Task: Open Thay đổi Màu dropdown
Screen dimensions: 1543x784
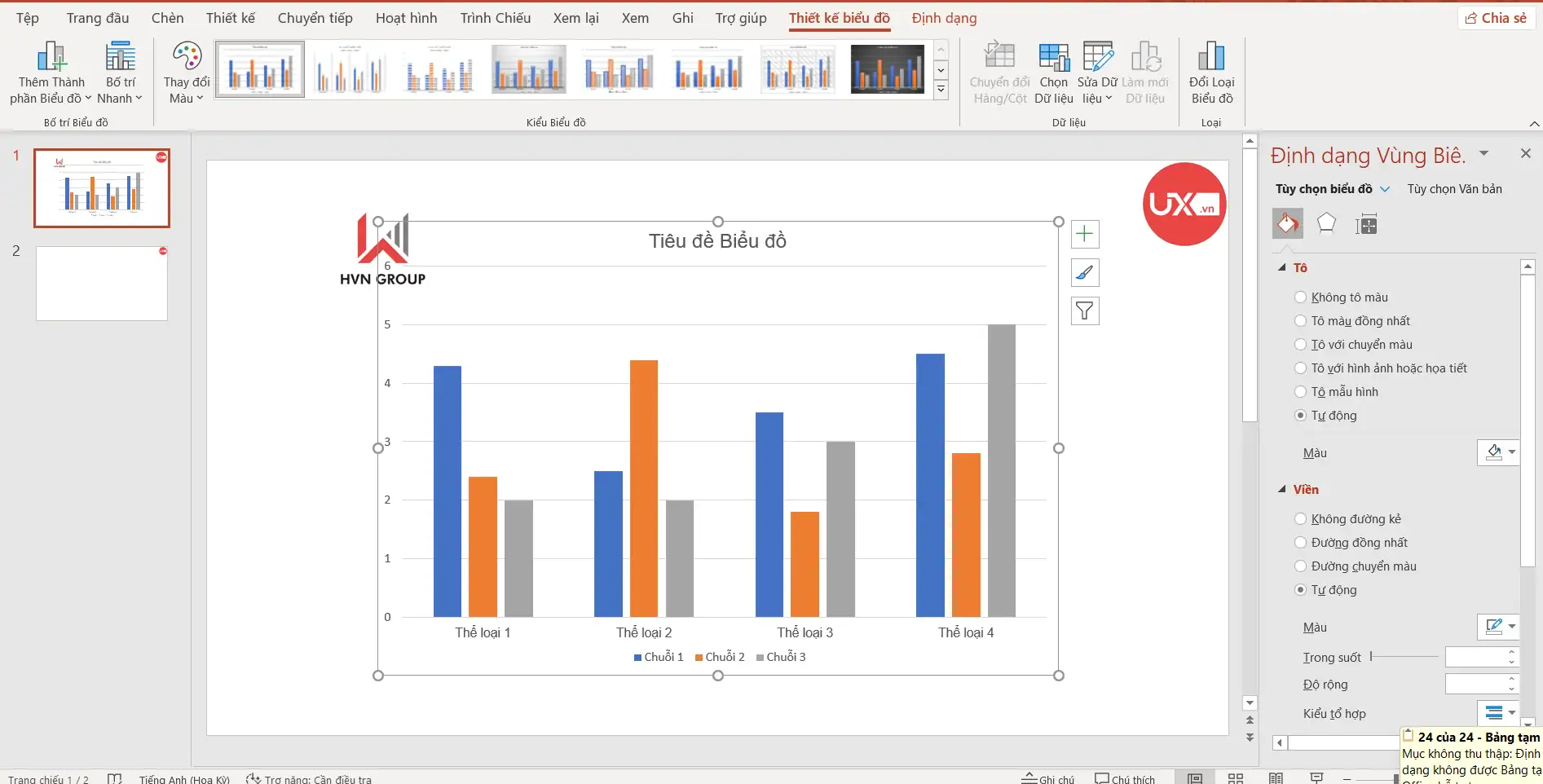Action: tap(186, 73)
